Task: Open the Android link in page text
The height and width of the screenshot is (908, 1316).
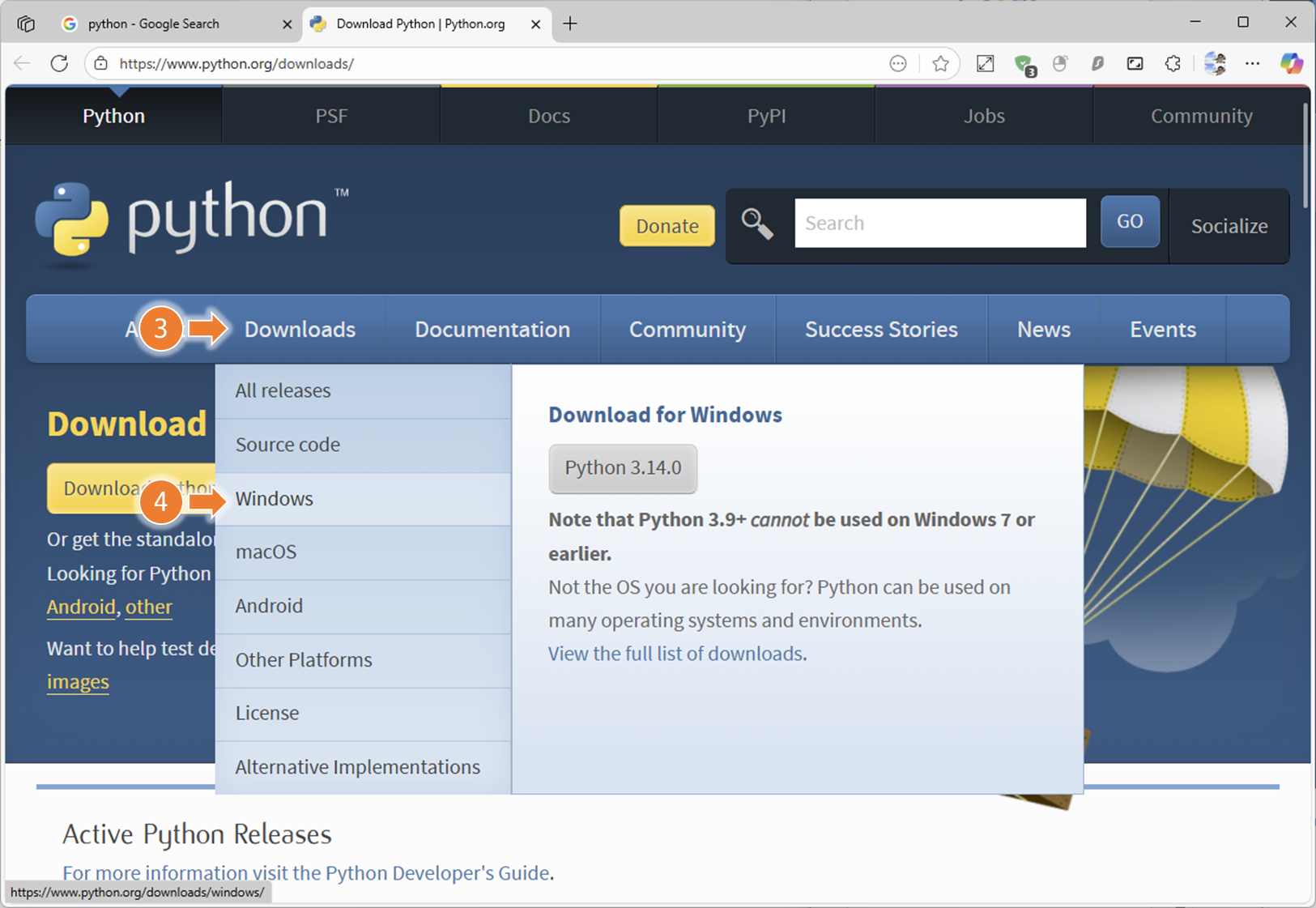Action: coord(81,607)
